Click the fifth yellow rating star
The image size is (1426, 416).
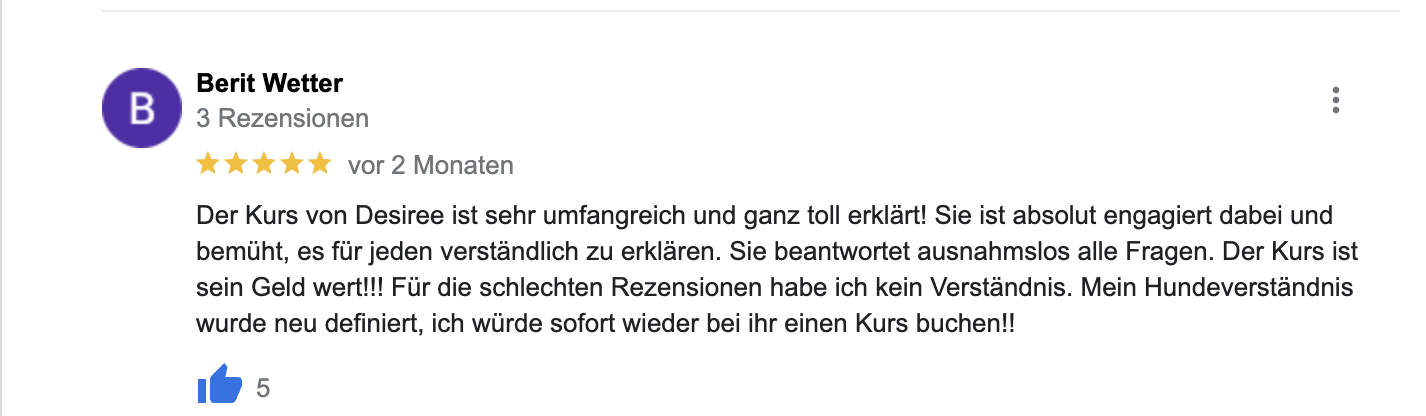click(x=320, y=164)
